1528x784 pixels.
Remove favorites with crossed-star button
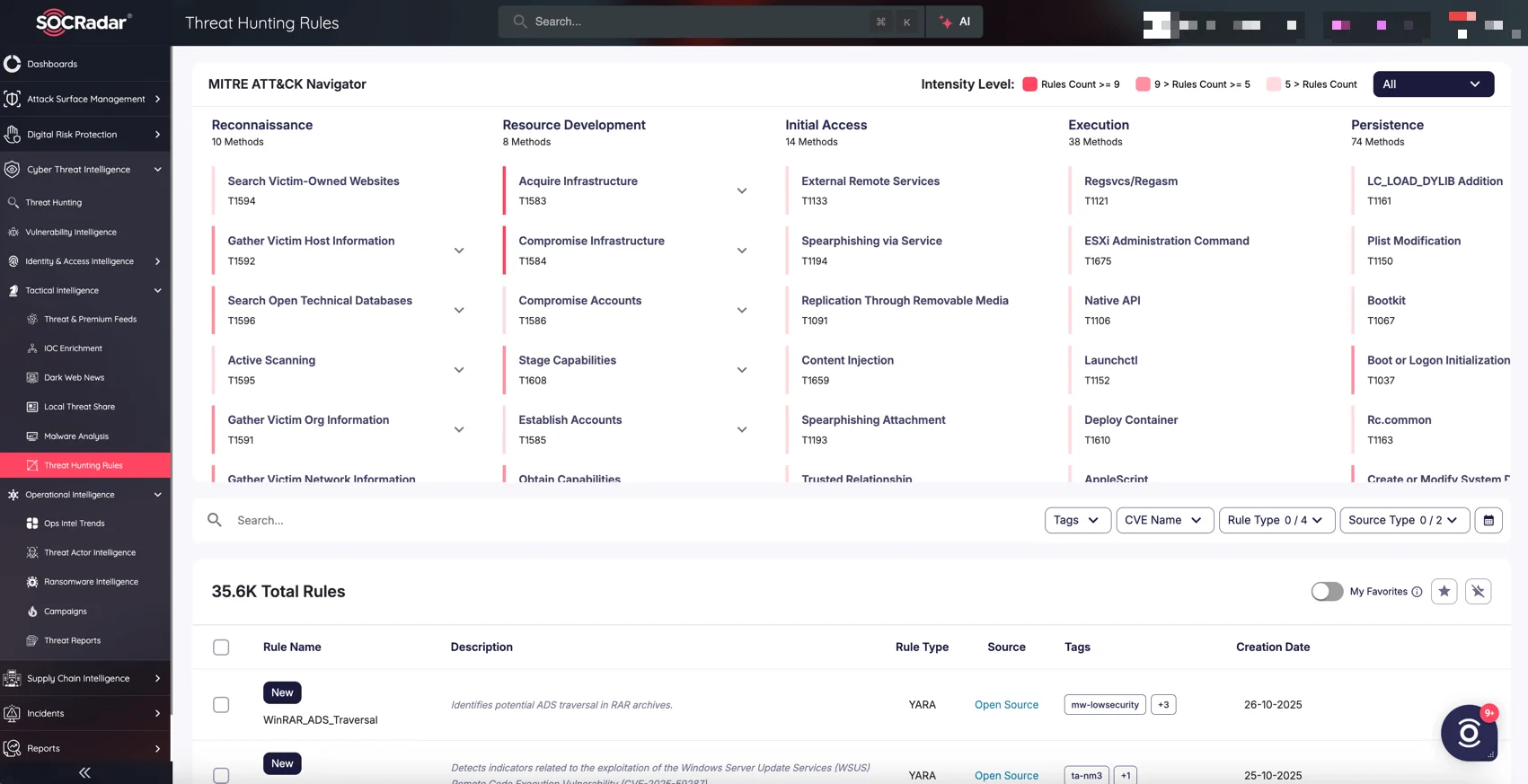point(1478,591)
